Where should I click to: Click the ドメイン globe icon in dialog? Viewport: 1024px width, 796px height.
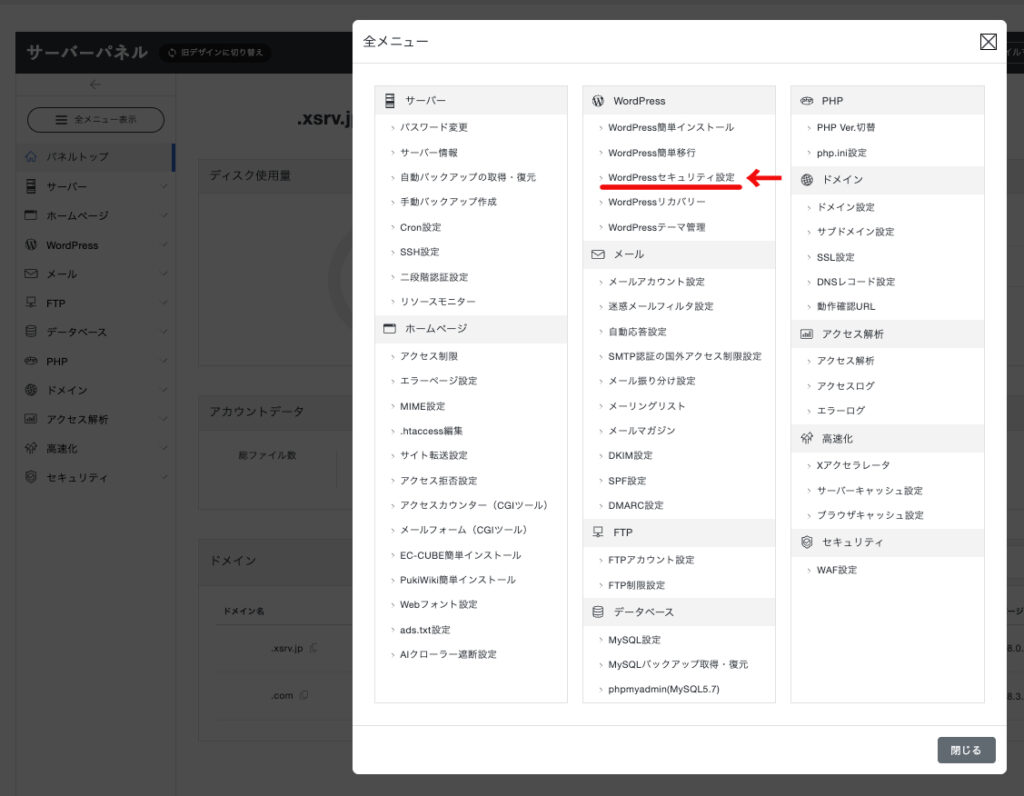807,180
